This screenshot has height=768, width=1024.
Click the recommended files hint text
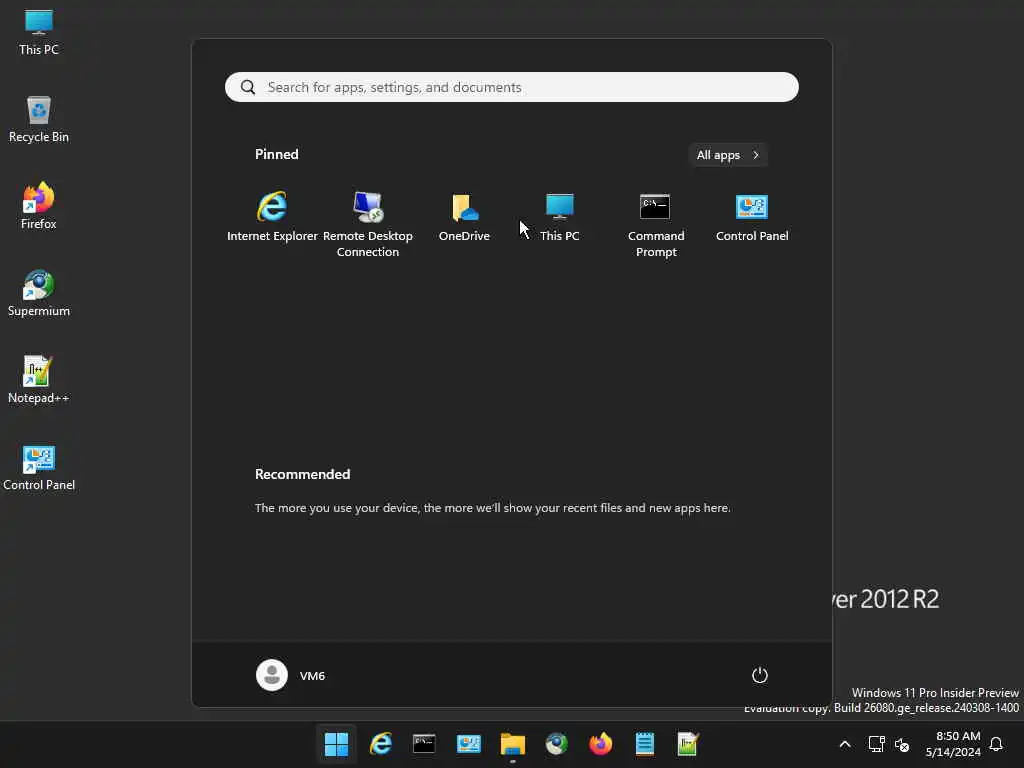pos(492,507)
